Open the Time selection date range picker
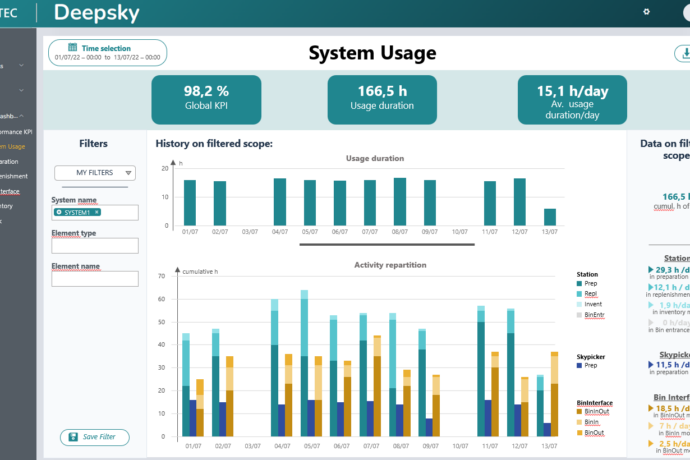Viewport: 690px width, 460px height. (x=107, y=53)
